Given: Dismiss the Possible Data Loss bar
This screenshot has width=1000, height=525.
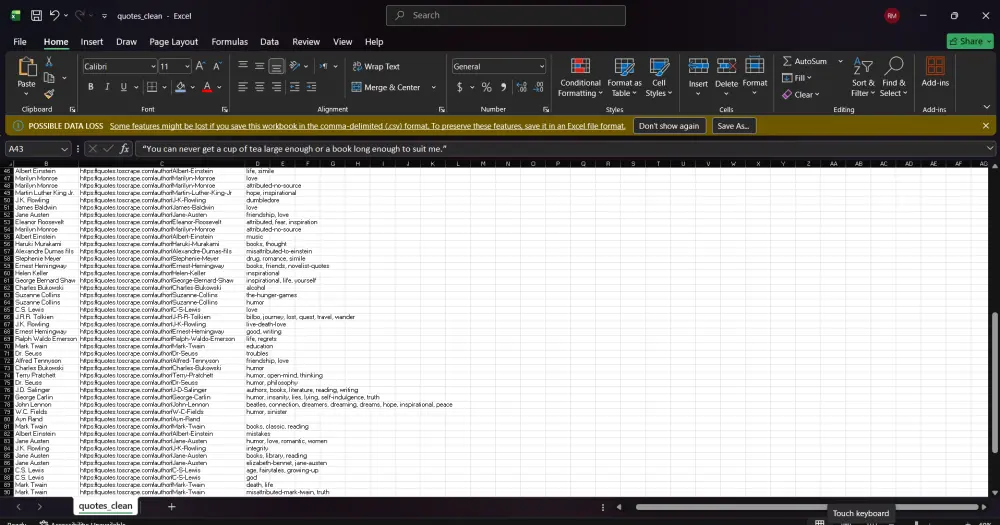Looking at the screenshot, I should 986,126.
